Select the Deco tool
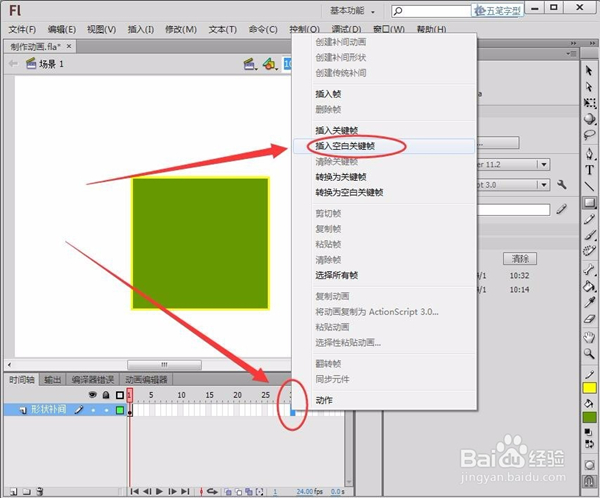 [x=589, y=251]
